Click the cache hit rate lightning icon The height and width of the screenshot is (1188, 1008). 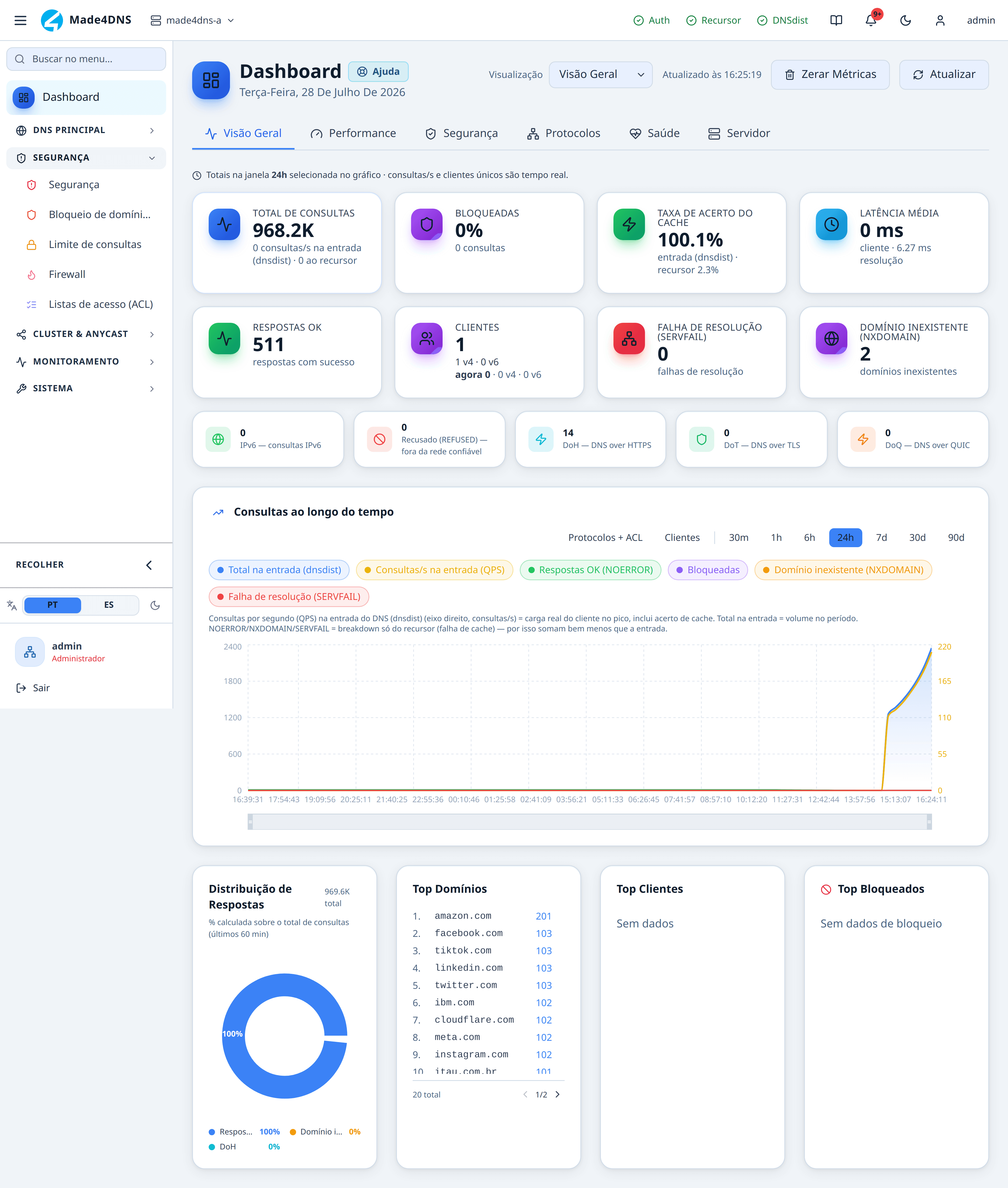(629, 224)
